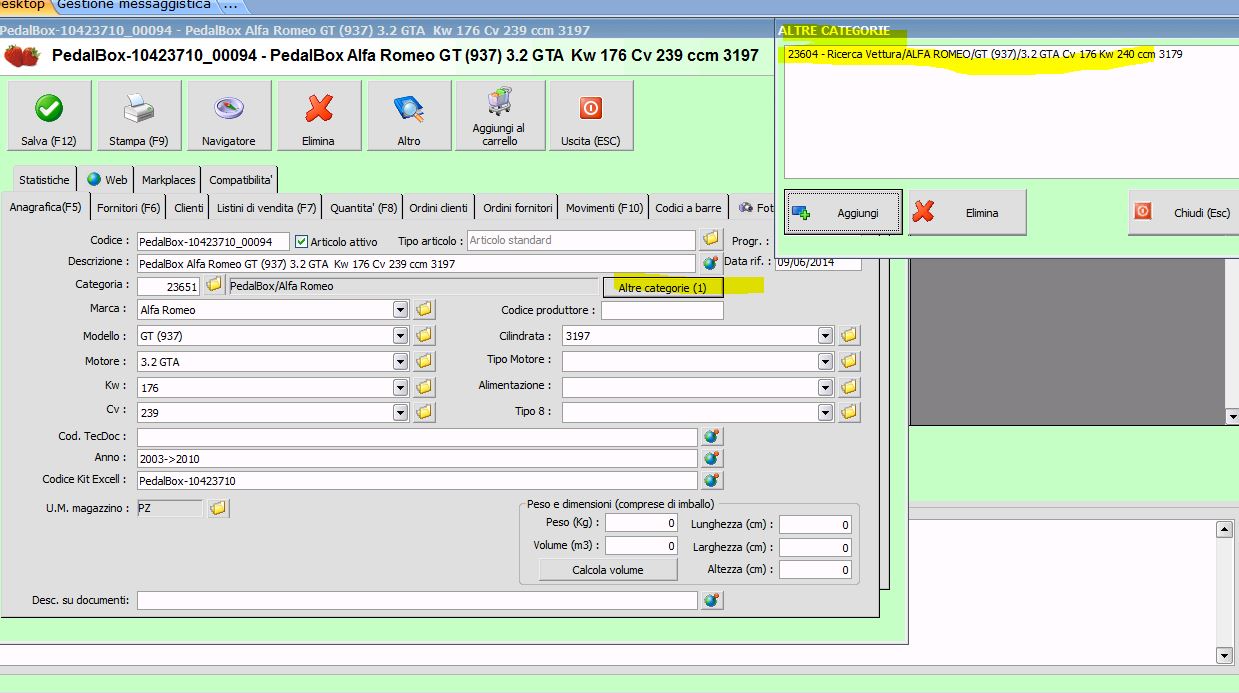
Task: Click folder icon beside Motore dropdown
Action: [424, 361]
